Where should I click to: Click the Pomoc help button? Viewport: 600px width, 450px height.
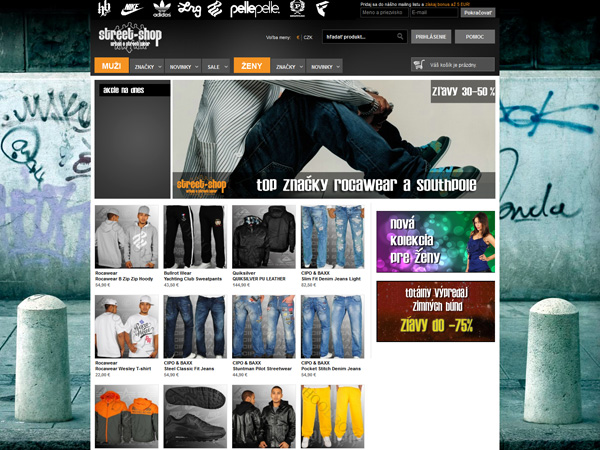474,36
